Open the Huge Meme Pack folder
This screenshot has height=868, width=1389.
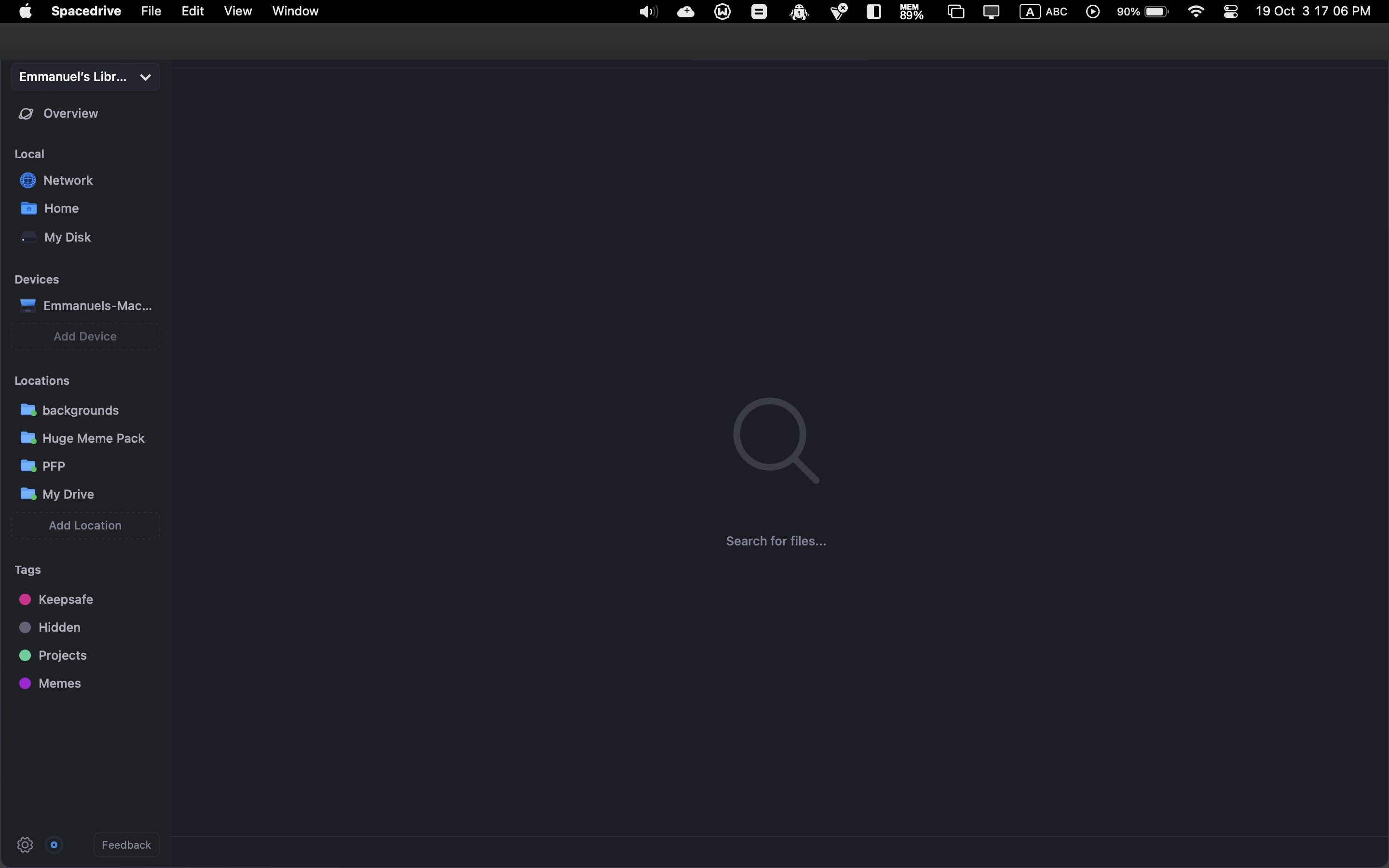click(94, 437)
